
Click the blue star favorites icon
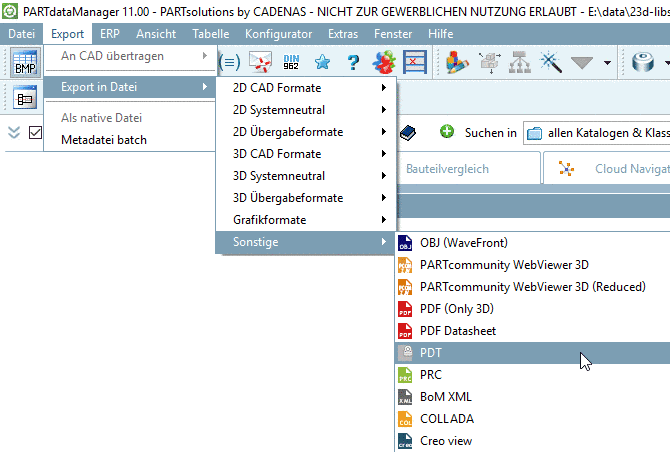point(322,62)
